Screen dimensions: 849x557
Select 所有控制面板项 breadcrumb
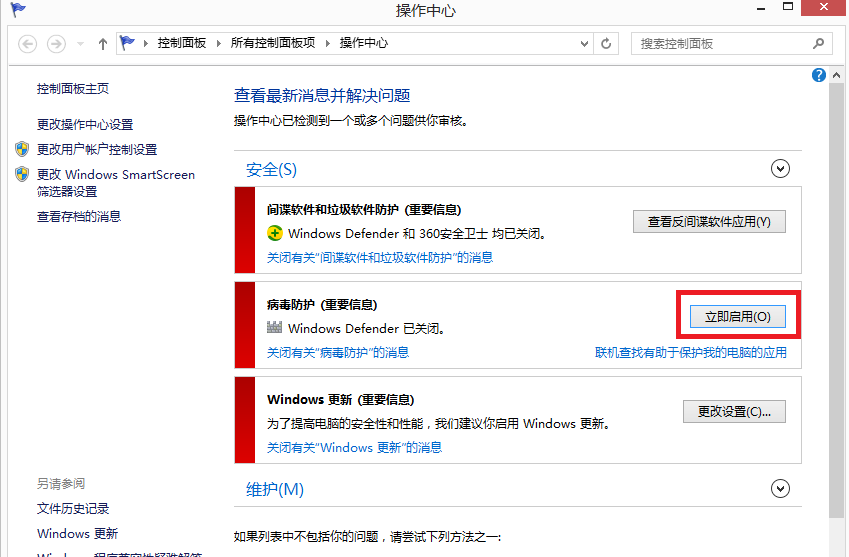pos(273,43)
